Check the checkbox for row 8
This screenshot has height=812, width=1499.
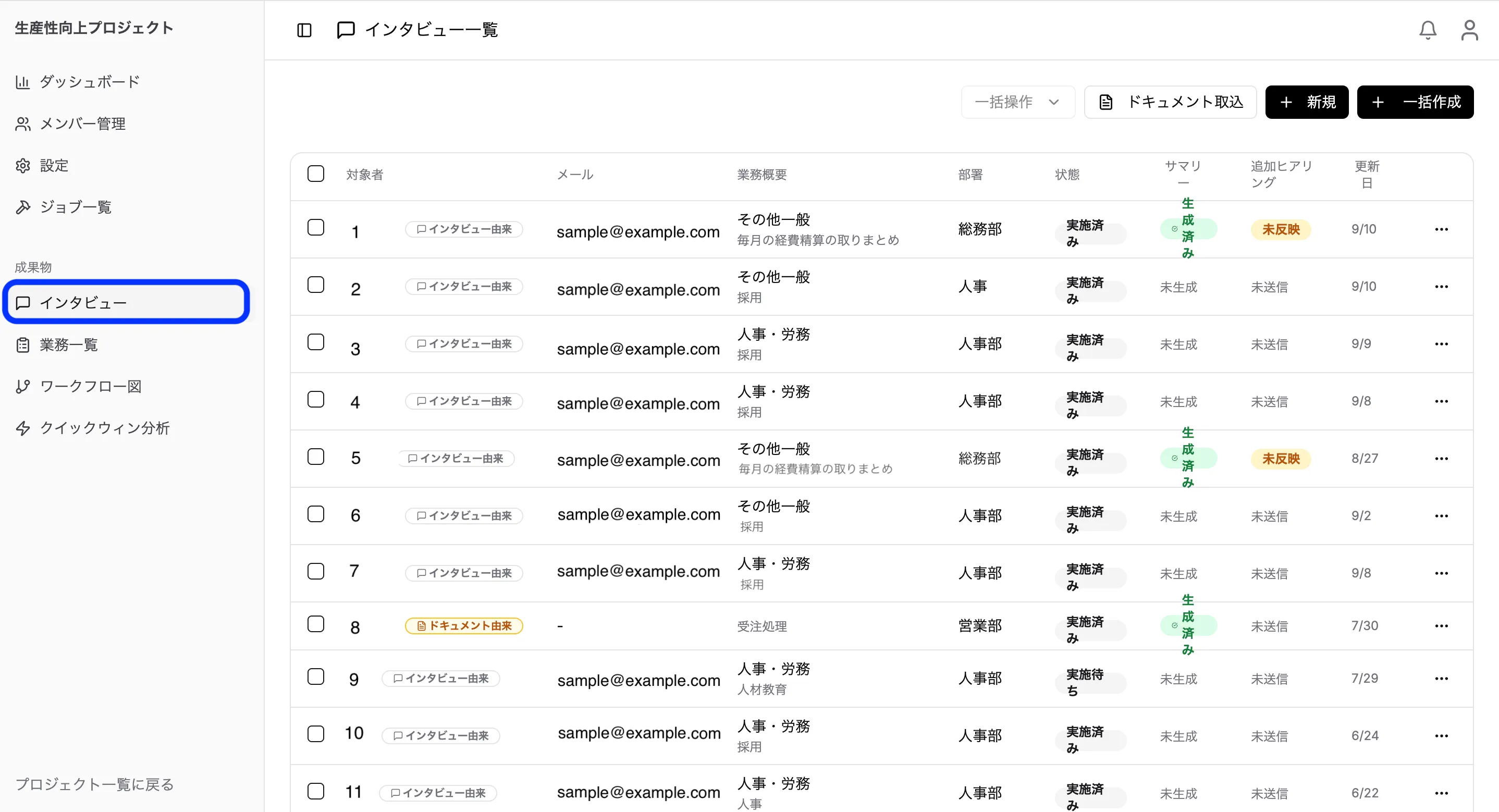point(315,624)
